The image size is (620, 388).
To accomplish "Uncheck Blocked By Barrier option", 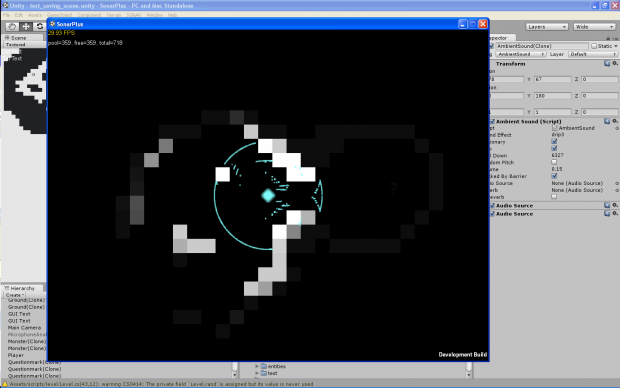I will pyautogui.click(x=554, y=176).
